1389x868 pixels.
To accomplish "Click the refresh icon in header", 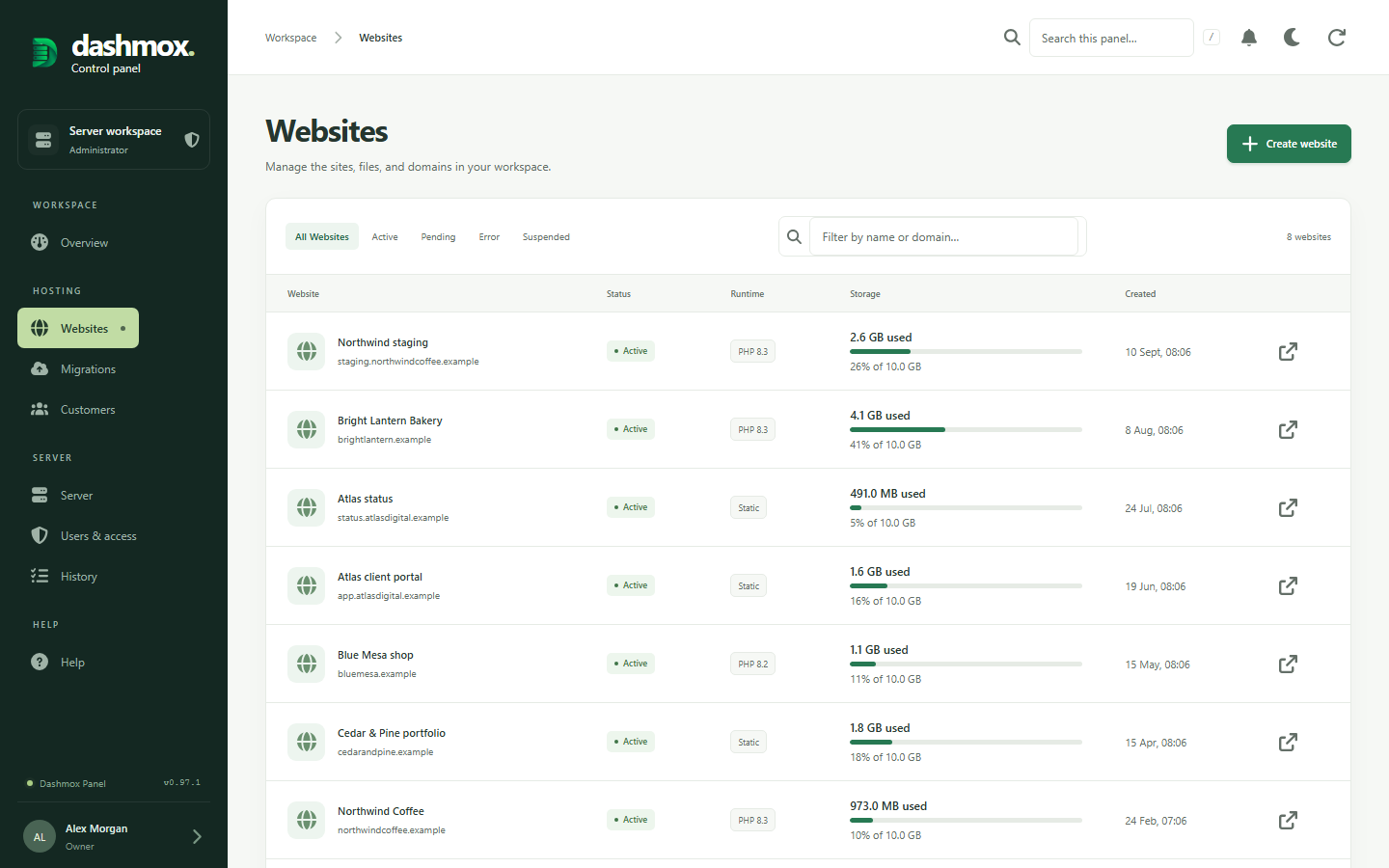I will 1337,38.
